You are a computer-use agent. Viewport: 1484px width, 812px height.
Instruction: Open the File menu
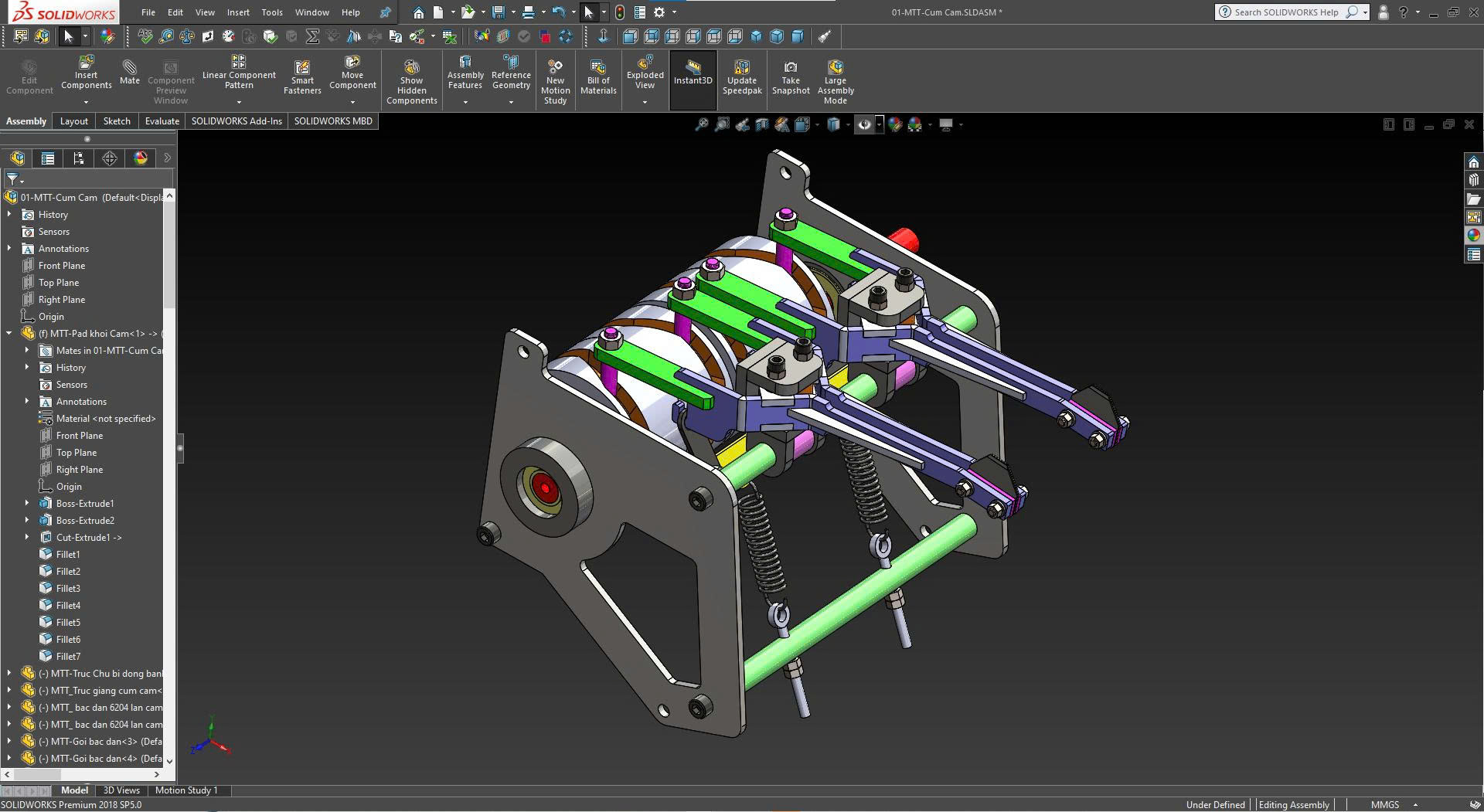(148, 12)
